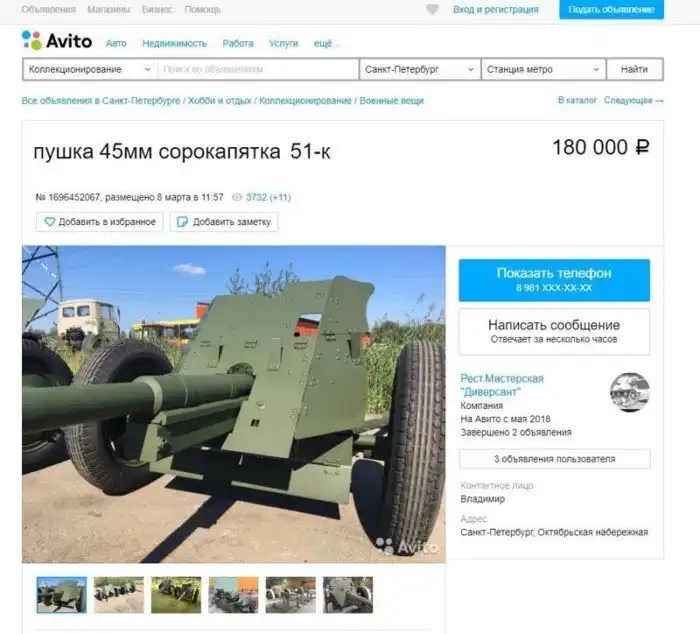The image size is (700, 634).
Task: Expand the Станция метро dropdown
Action: click(543, 69)
